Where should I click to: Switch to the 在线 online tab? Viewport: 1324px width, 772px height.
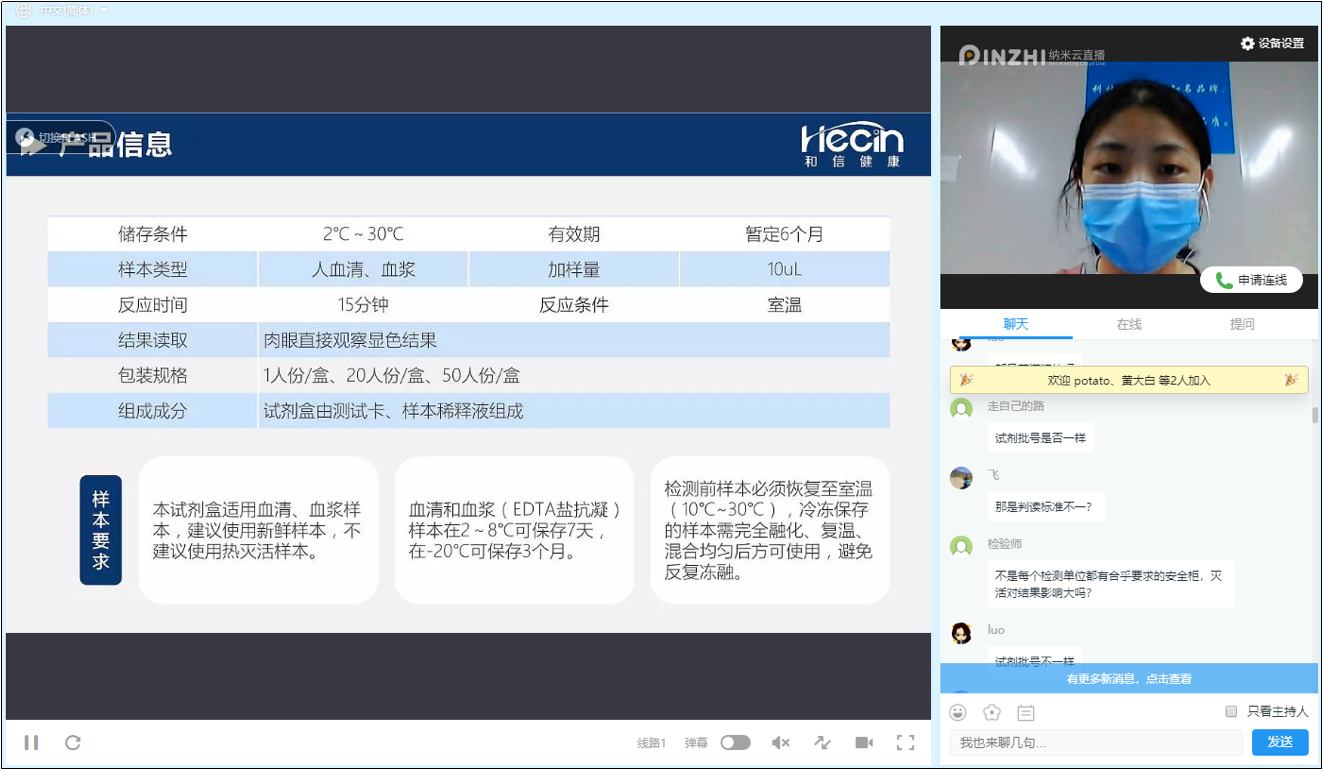[1129, 324]
